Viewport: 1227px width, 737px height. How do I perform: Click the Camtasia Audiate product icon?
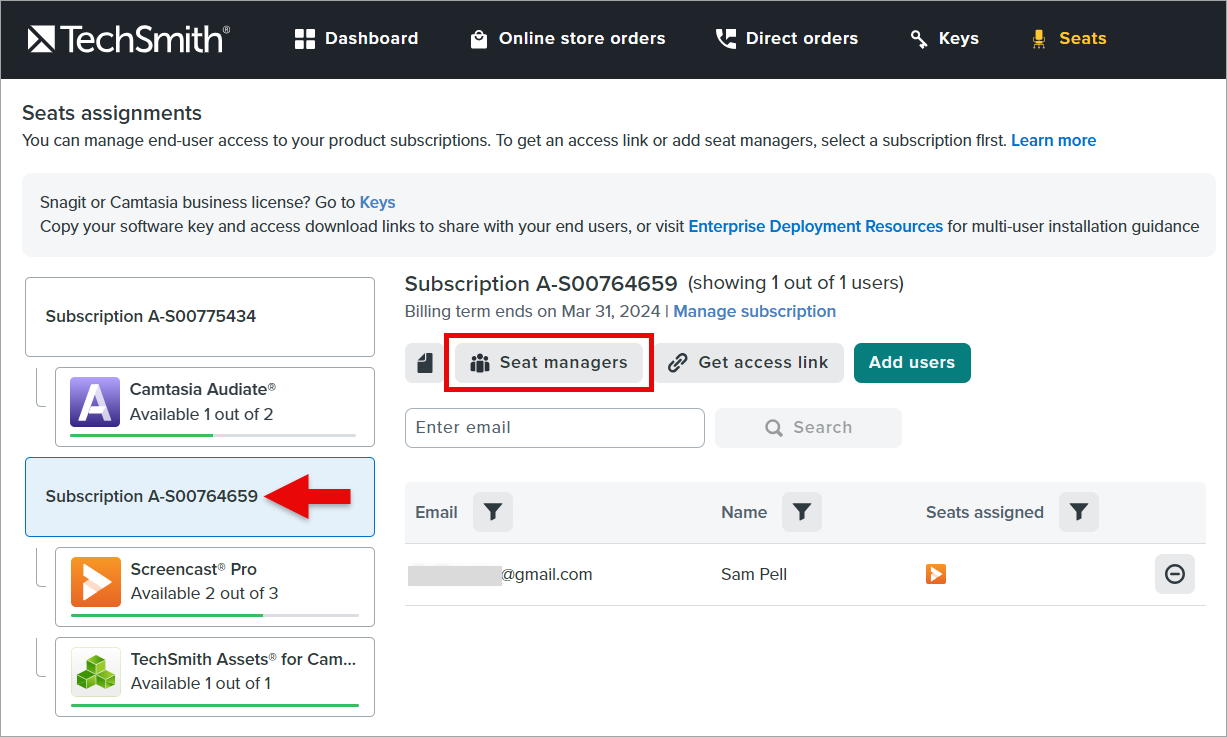[x=95, y=403]
